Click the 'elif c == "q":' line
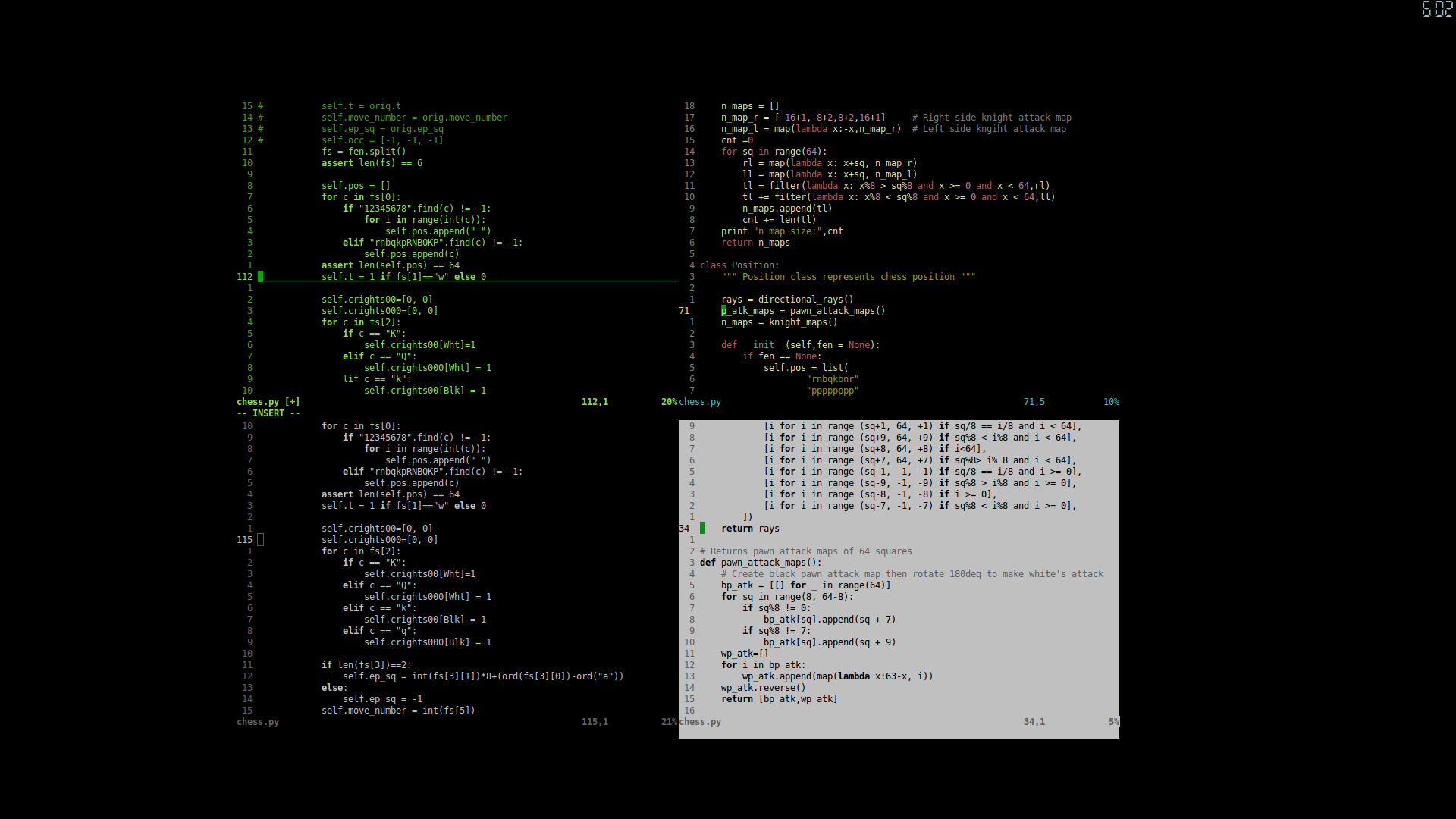The width and height of the screenshot is (1456, 819). [x=379, y=631]
